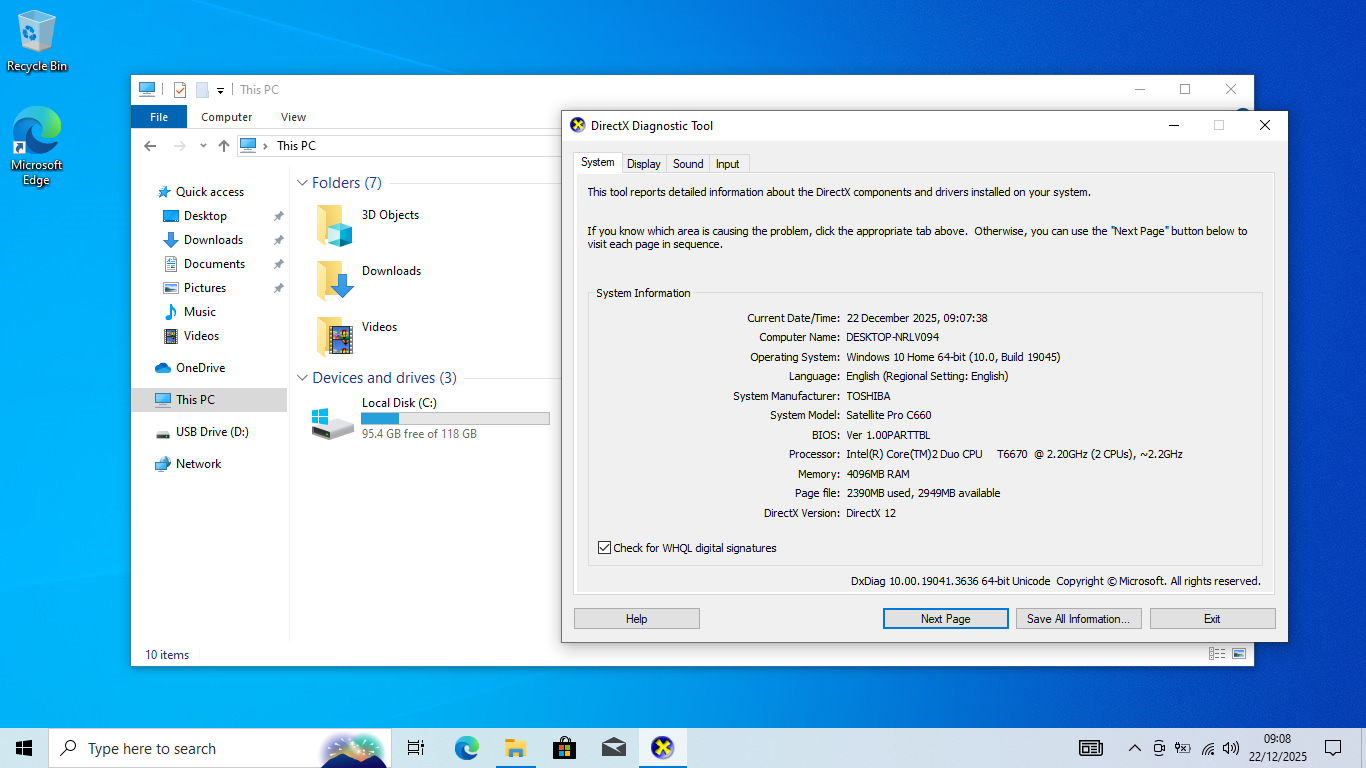Screen dimensions: 1366x768
Task: Toggle Check for WHQL digital signatures
Action: (x=604, y=548)
